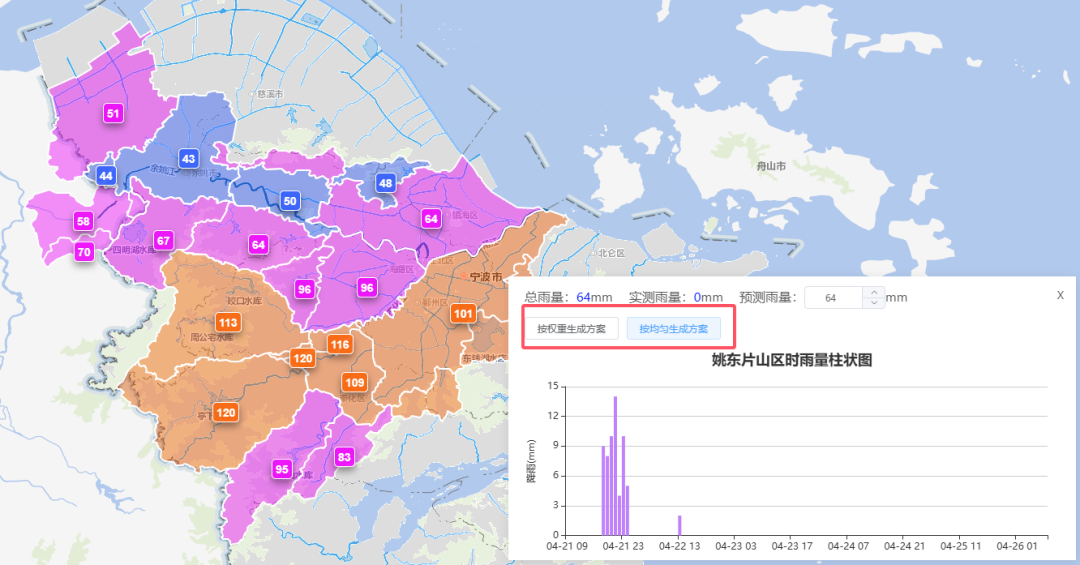Increase forecast rainfall with up arrow
The width and height of the screenshot is (1080, 565).
click(873, 293)
